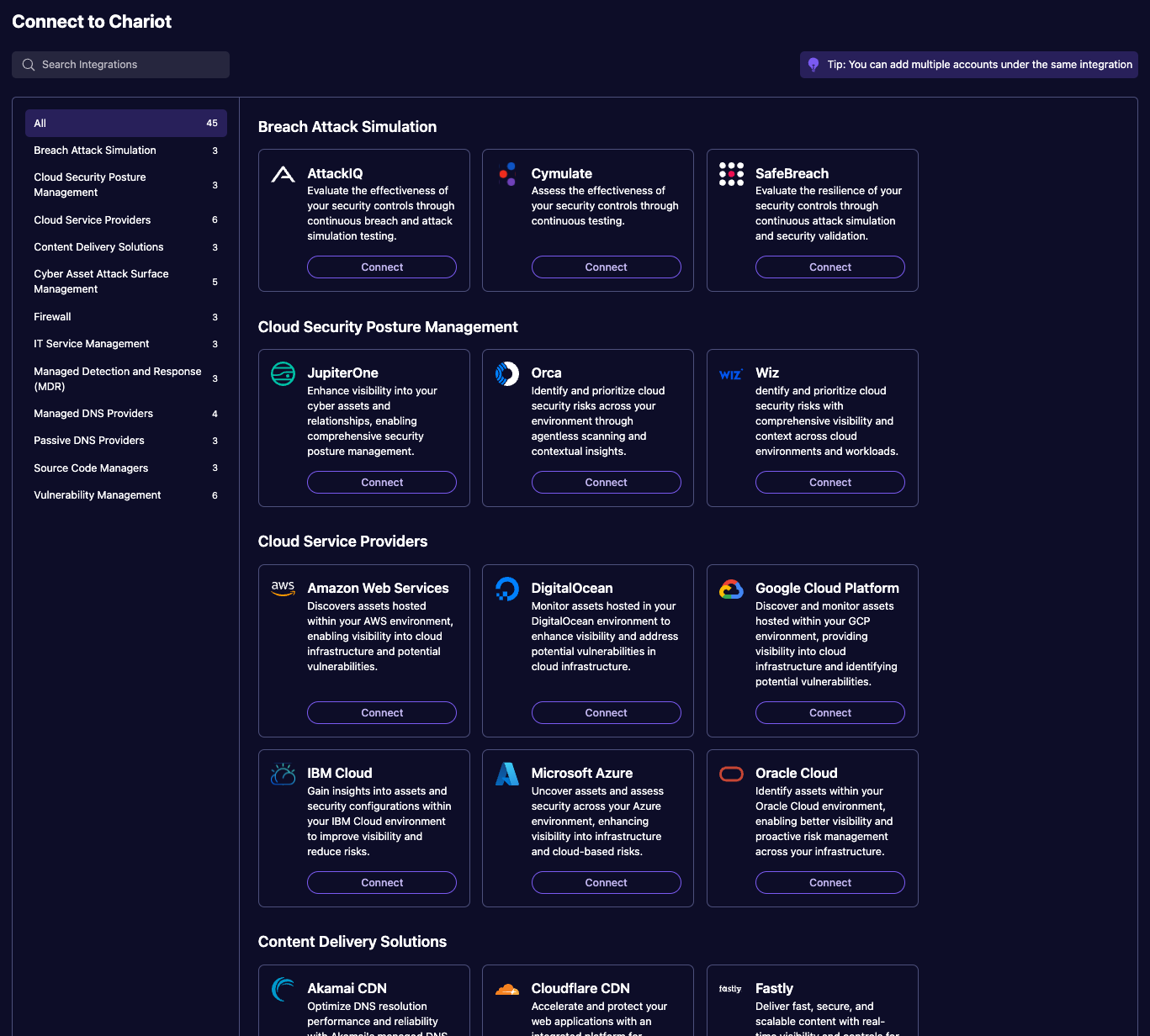Select Managed Detection and Response (MDR)
Viewport: 1150px width, 1036px height.
pos(126,378)
